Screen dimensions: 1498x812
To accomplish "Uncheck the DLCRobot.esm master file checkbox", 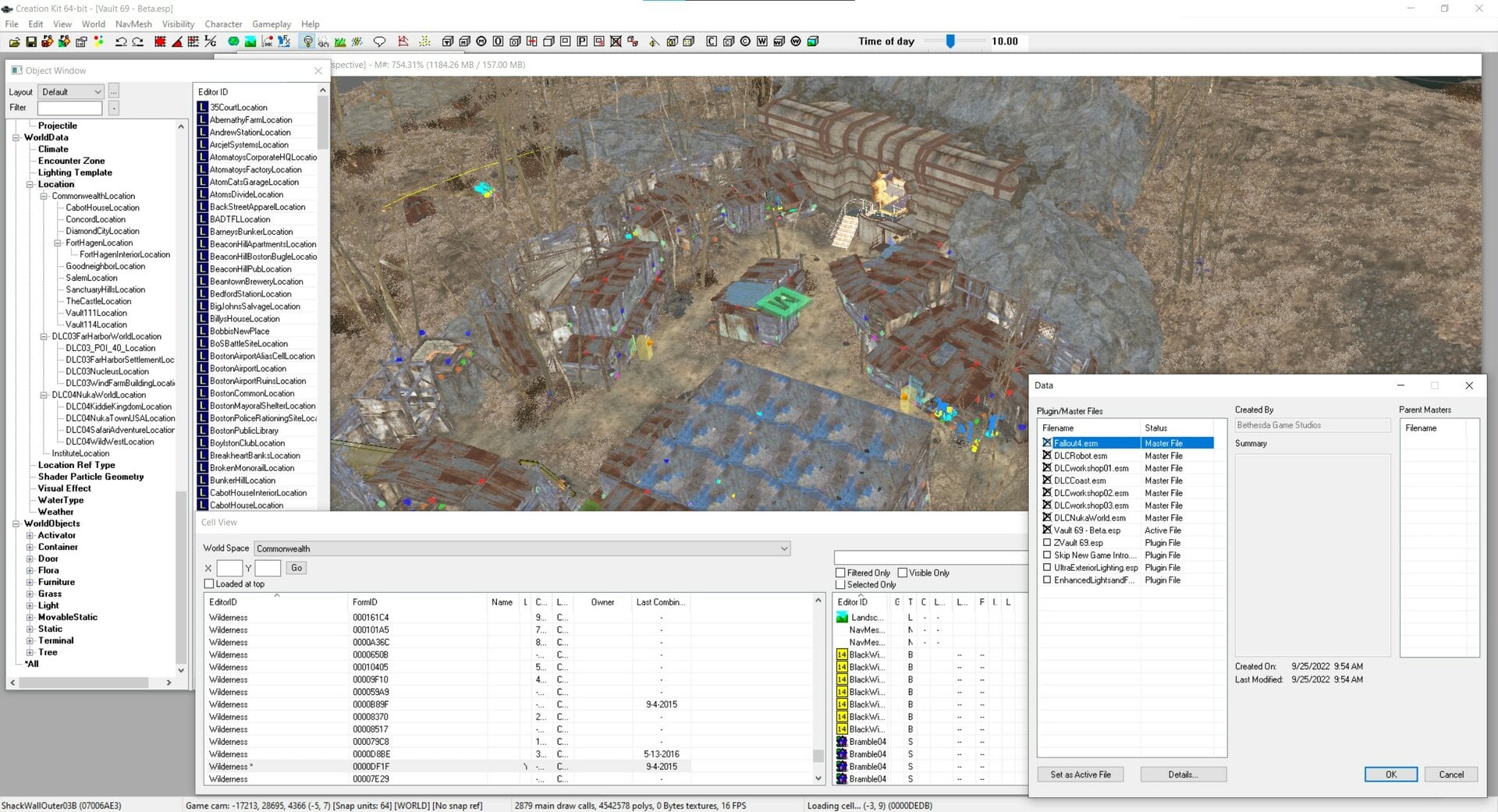I will point(1047,455).
